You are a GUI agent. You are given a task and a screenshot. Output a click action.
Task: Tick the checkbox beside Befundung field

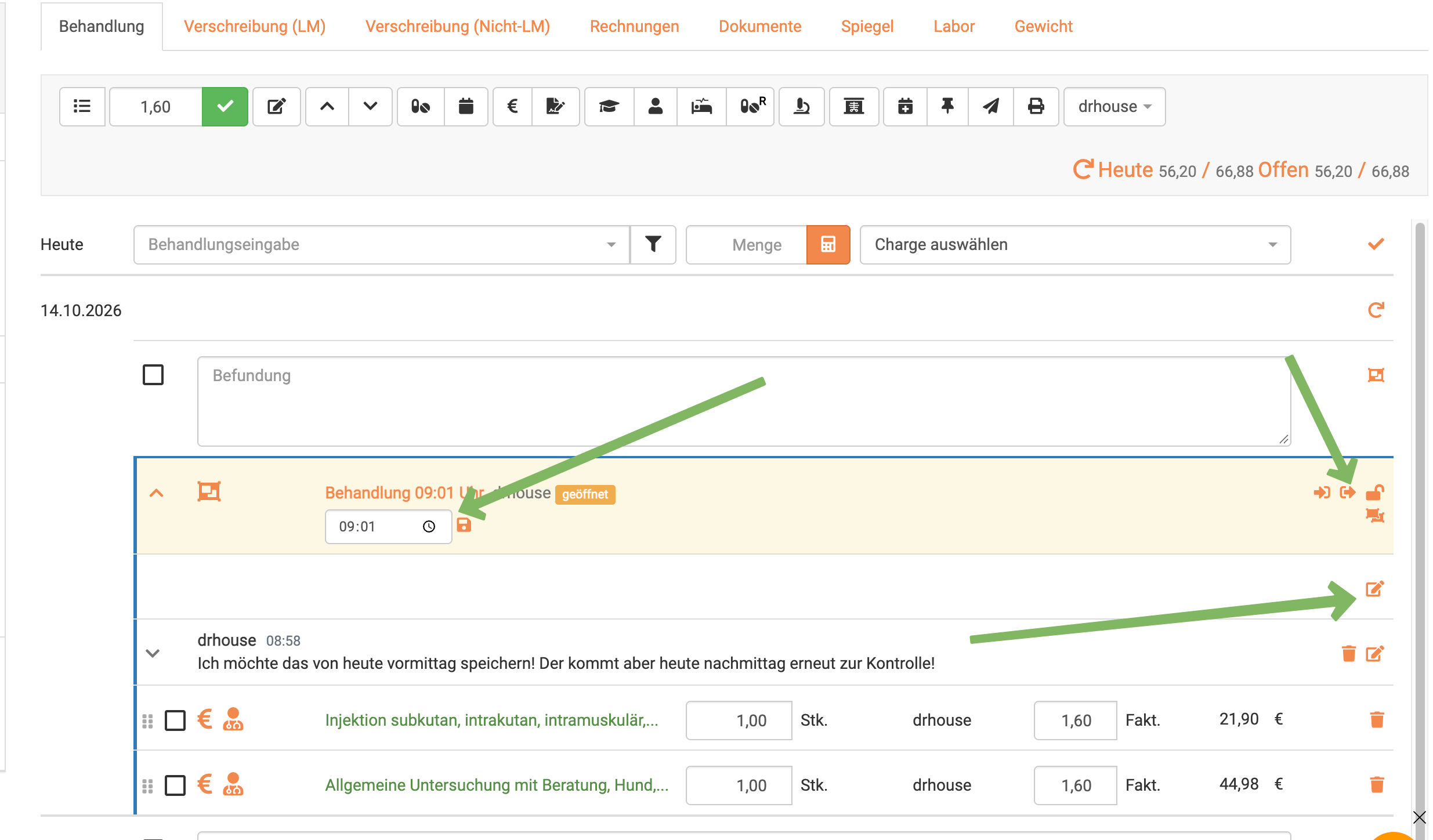coord(153,375)
